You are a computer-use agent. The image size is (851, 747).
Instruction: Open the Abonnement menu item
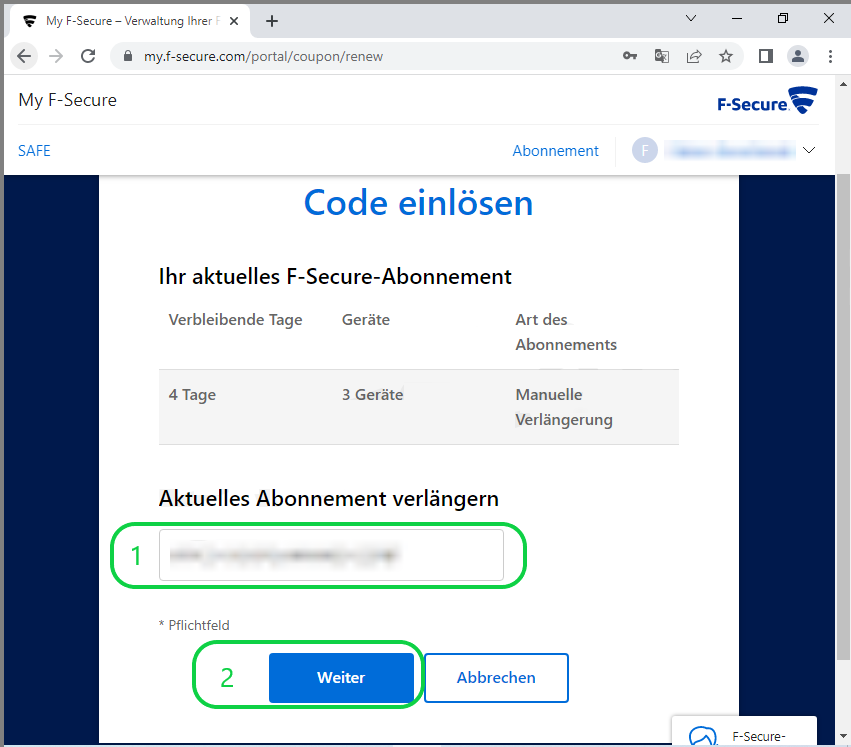pos(555,151)
